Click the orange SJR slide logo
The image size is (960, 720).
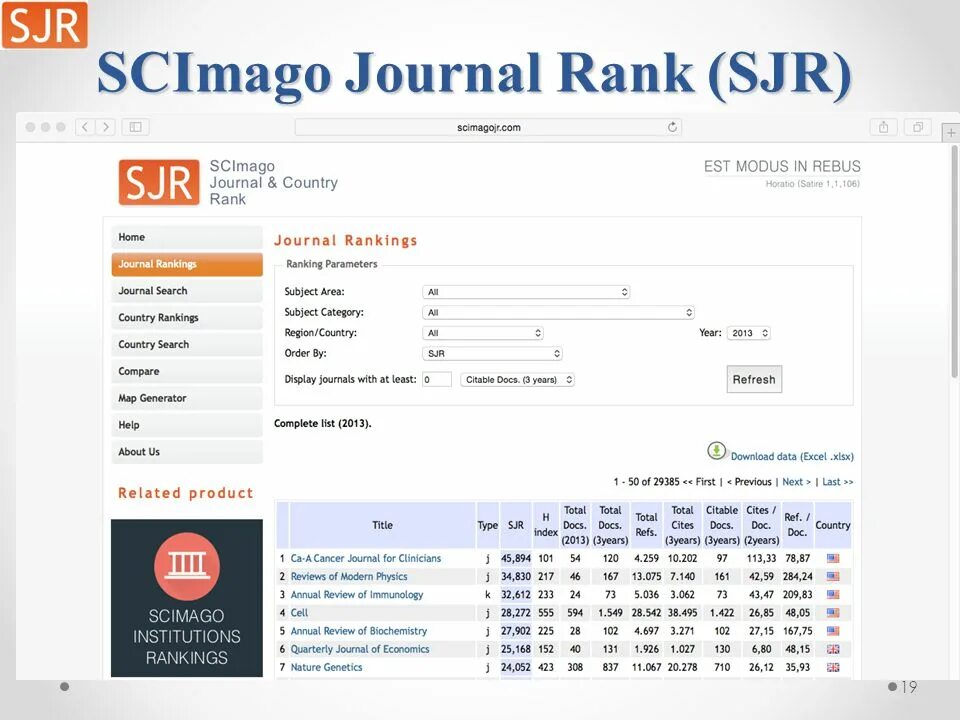click(x=45, y=25)
